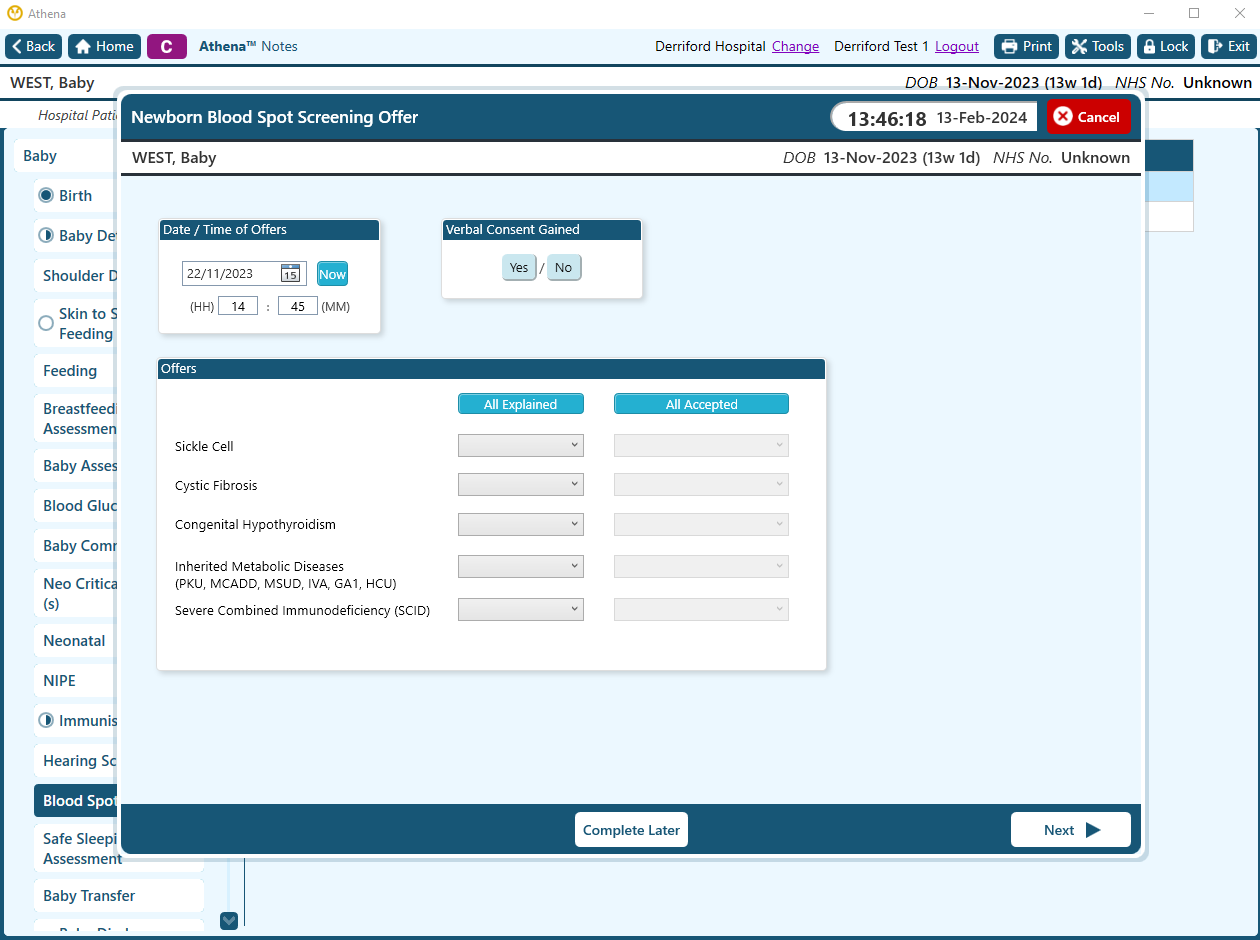Click the purple C button

coord(167,46)
